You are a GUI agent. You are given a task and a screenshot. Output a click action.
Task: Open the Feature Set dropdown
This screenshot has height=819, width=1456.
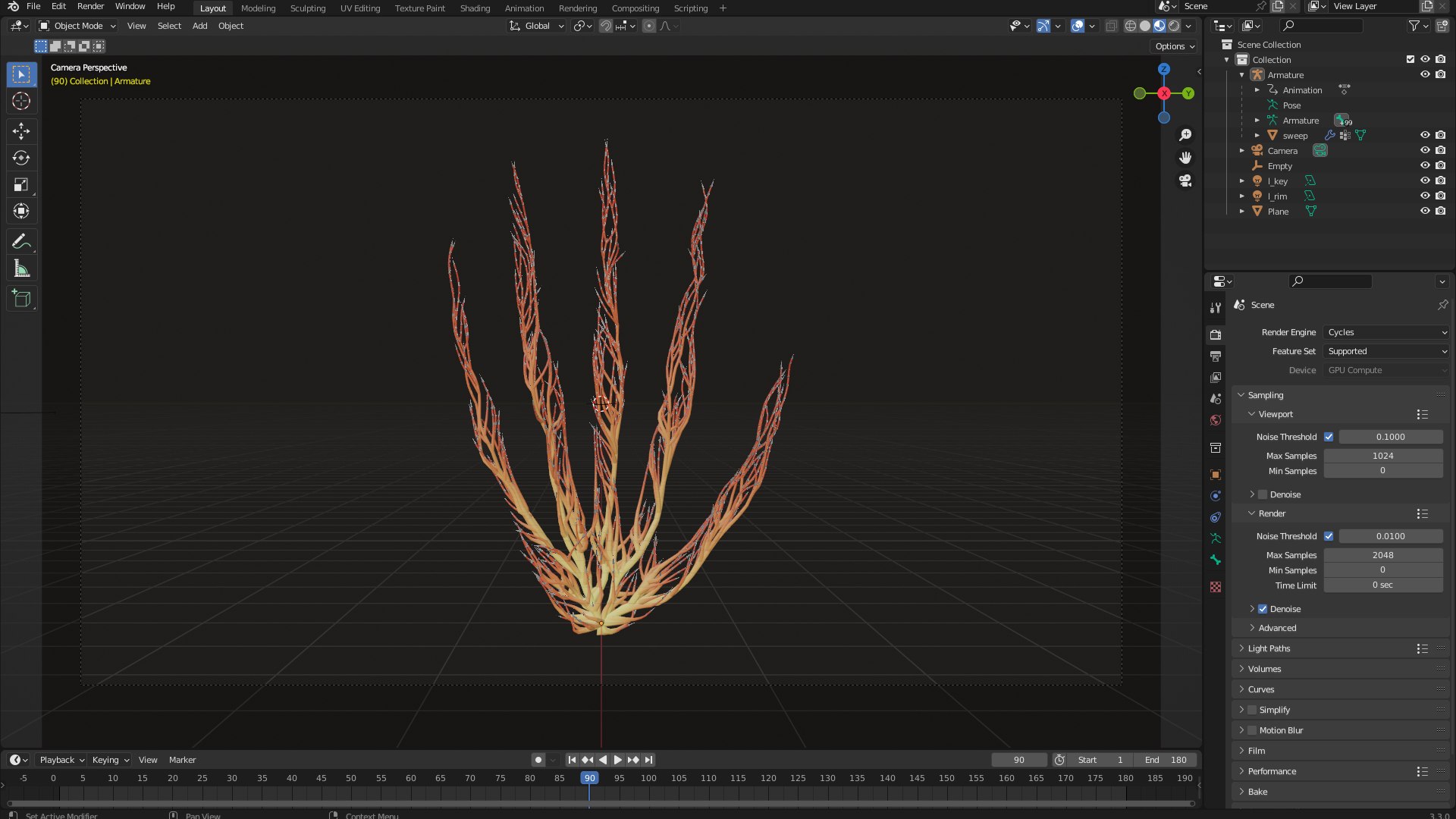point(1386,351)
